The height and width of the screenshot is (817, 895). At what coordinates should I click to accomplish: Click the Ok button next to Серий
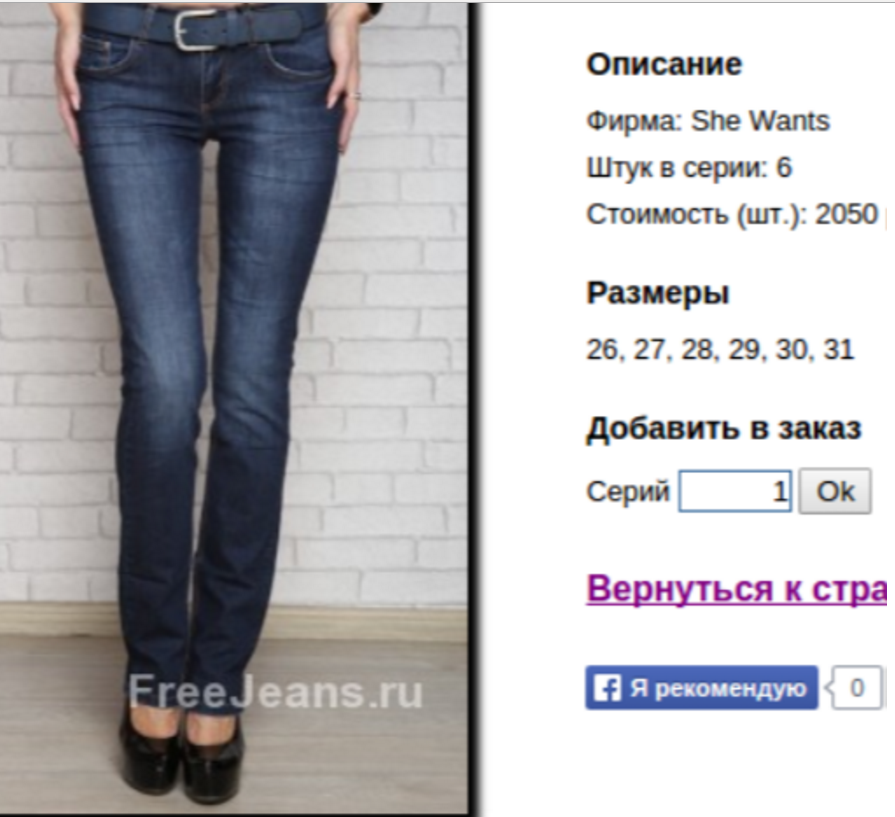(835, 491)
